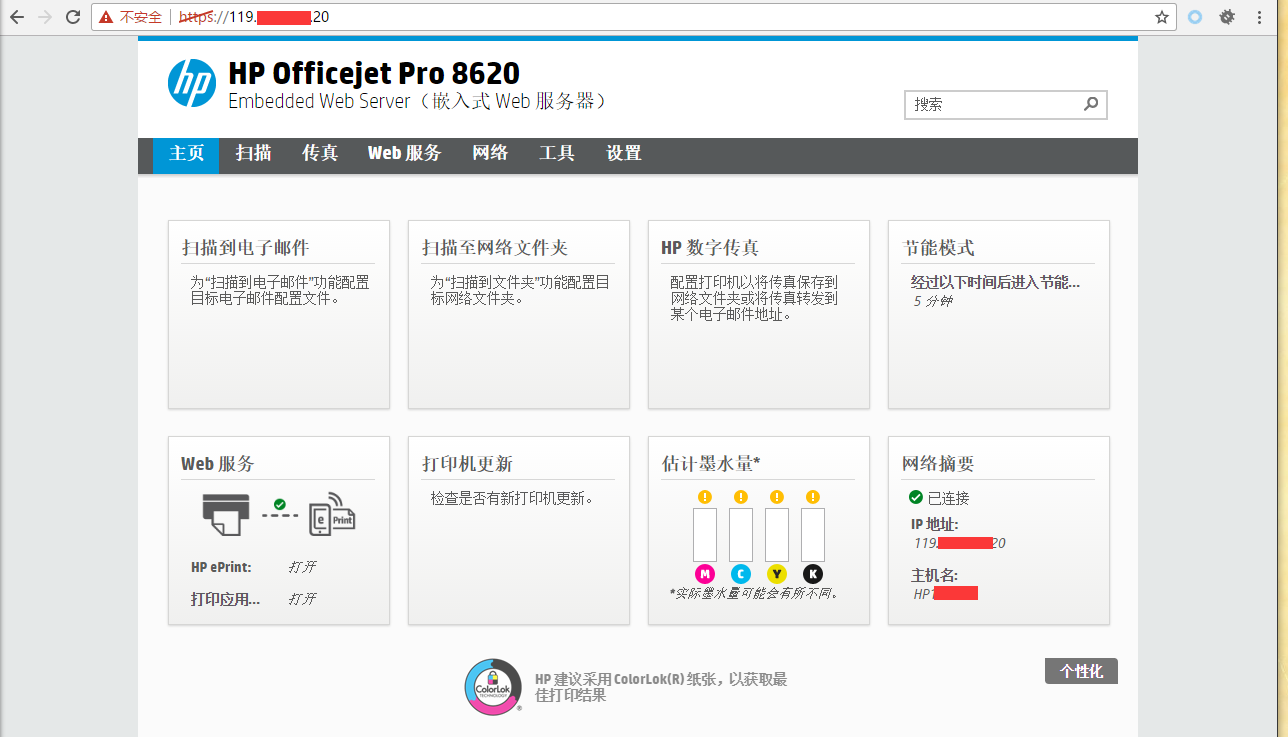Click 打印应用... label
Viewport: 1288px width, 737px height.
[226, 599]
